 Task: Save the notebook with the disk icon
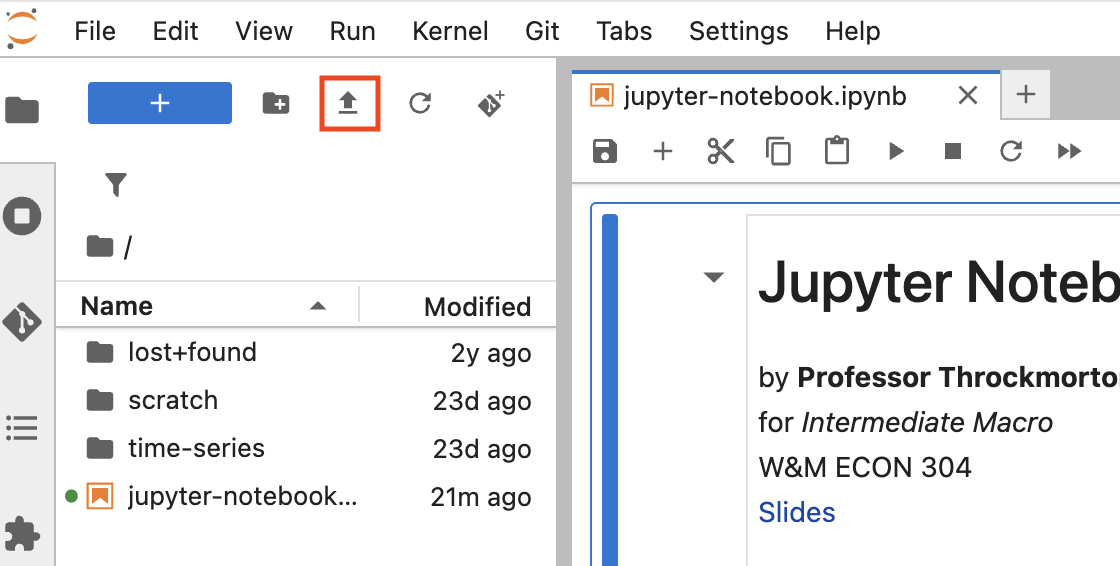point(605,151)
